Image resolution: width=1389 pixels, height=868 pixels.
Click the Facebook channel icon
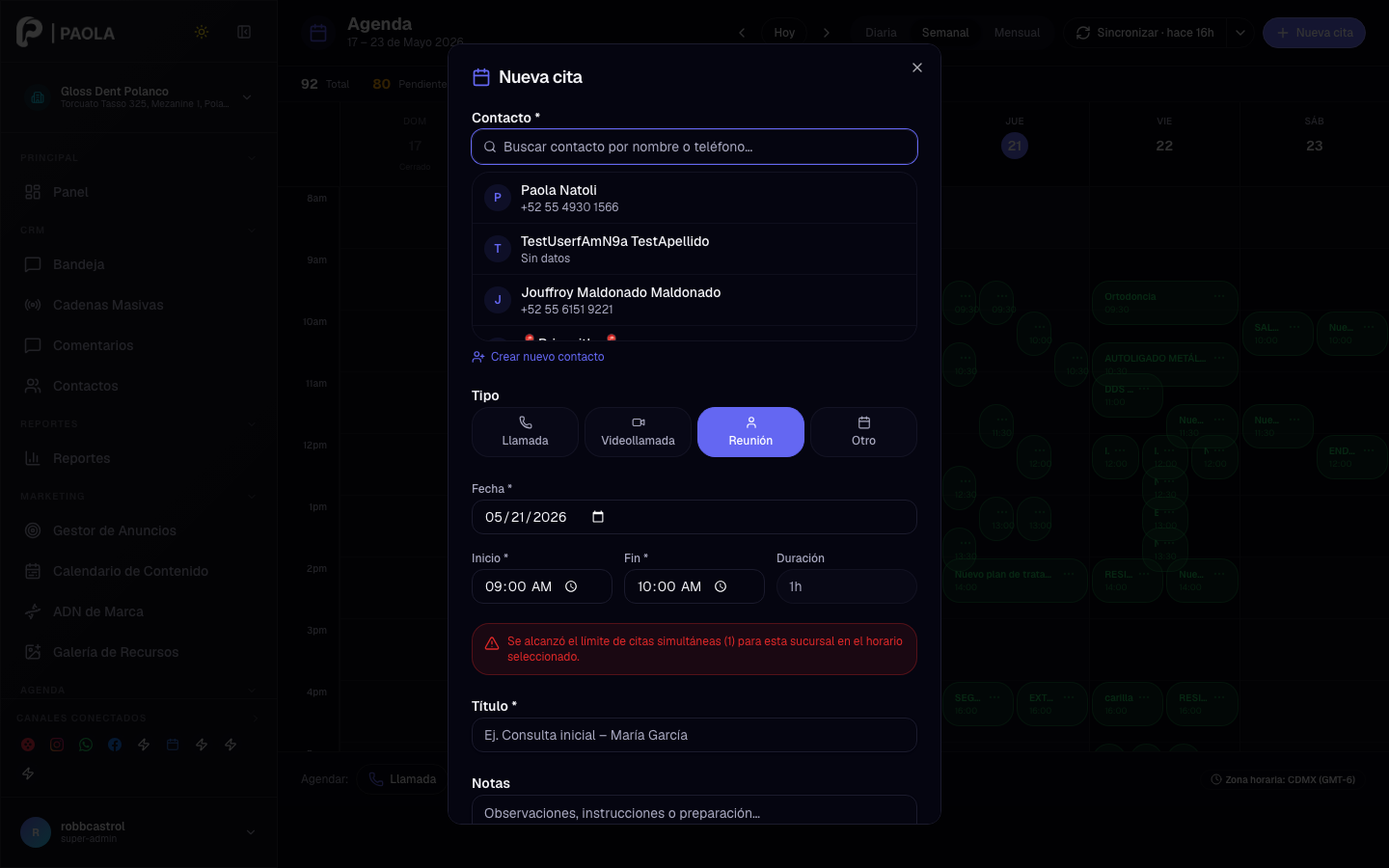pos(115,745)
